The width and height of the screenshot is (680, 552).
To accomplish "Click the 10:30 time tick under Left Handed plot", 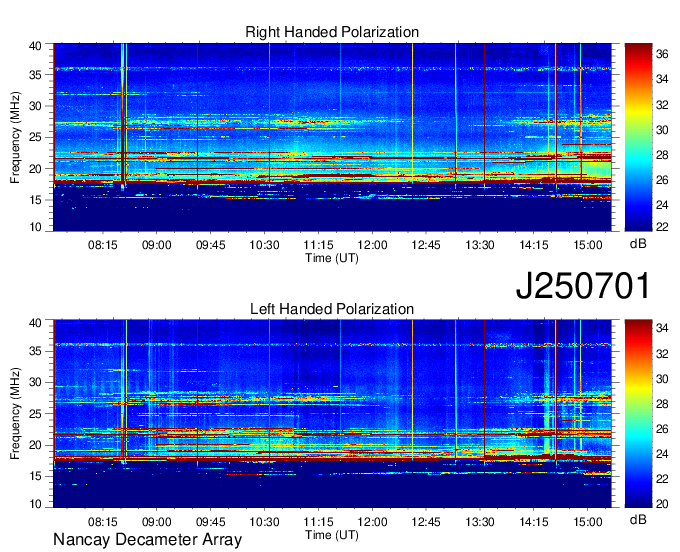I will (x=264, y=522).
